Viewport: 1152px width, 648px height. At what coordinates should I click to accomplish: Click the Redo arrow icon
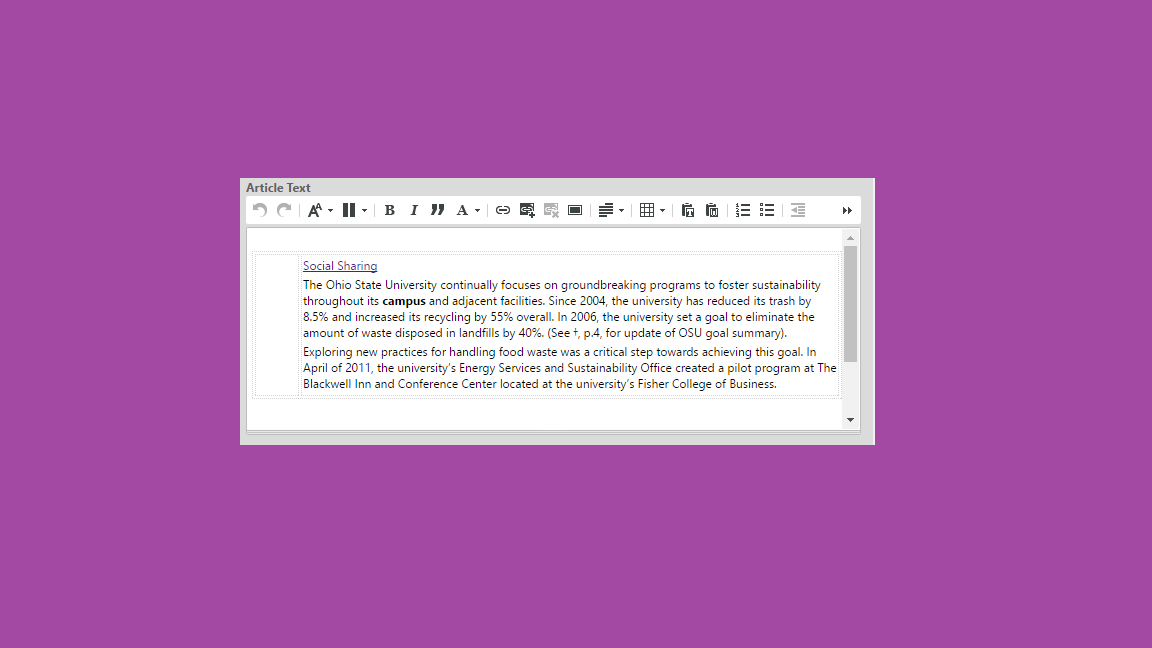(284, 210)
